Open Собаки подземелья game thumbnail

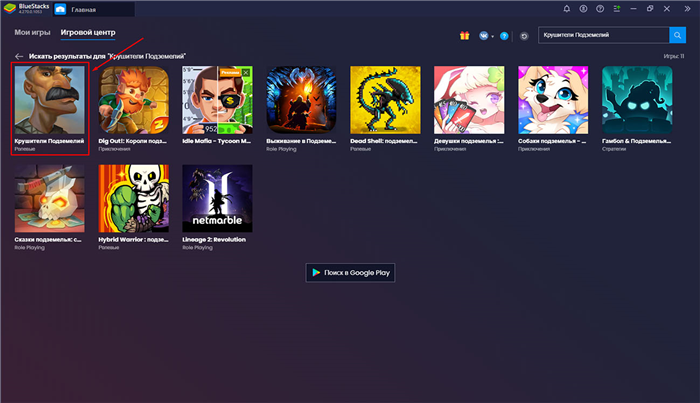tap(553, 100)
